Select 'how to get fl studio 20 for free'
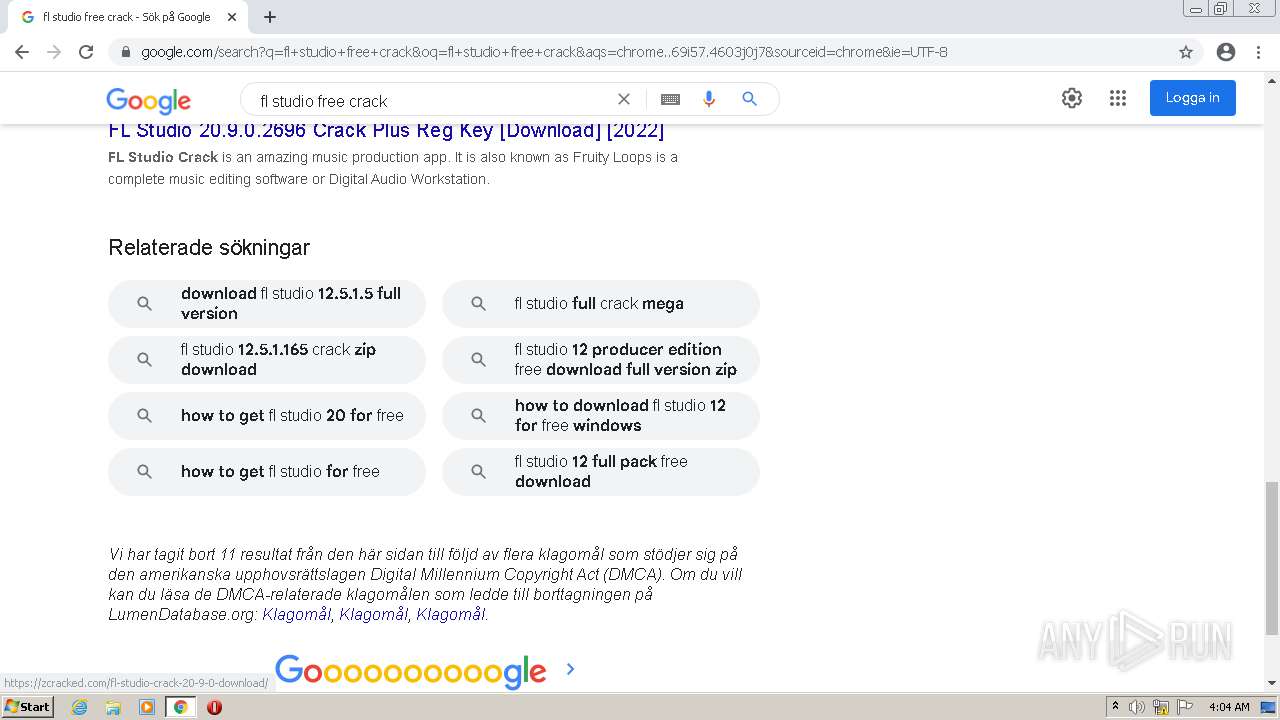This screenshot has height=720, width=1280. tap(267, 416)
